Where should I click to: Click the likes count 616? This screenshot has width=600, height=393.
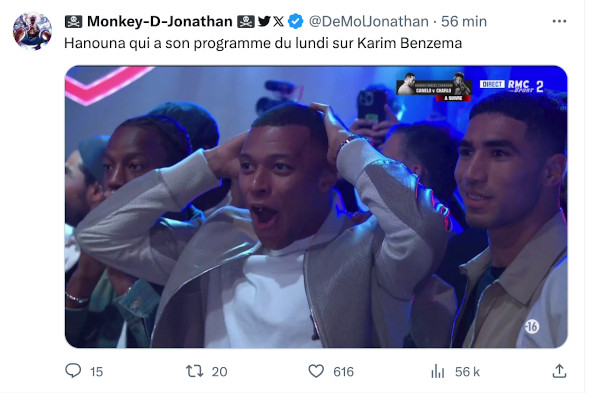[343, 372]
